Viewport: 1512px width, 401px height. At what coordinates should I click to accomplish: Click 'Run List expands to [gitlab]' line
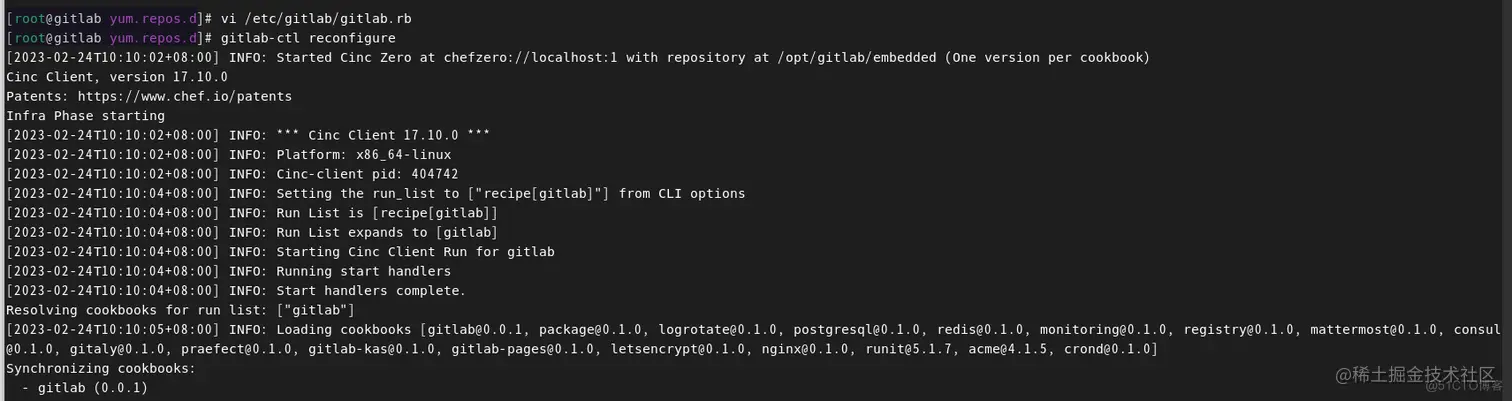387,232
